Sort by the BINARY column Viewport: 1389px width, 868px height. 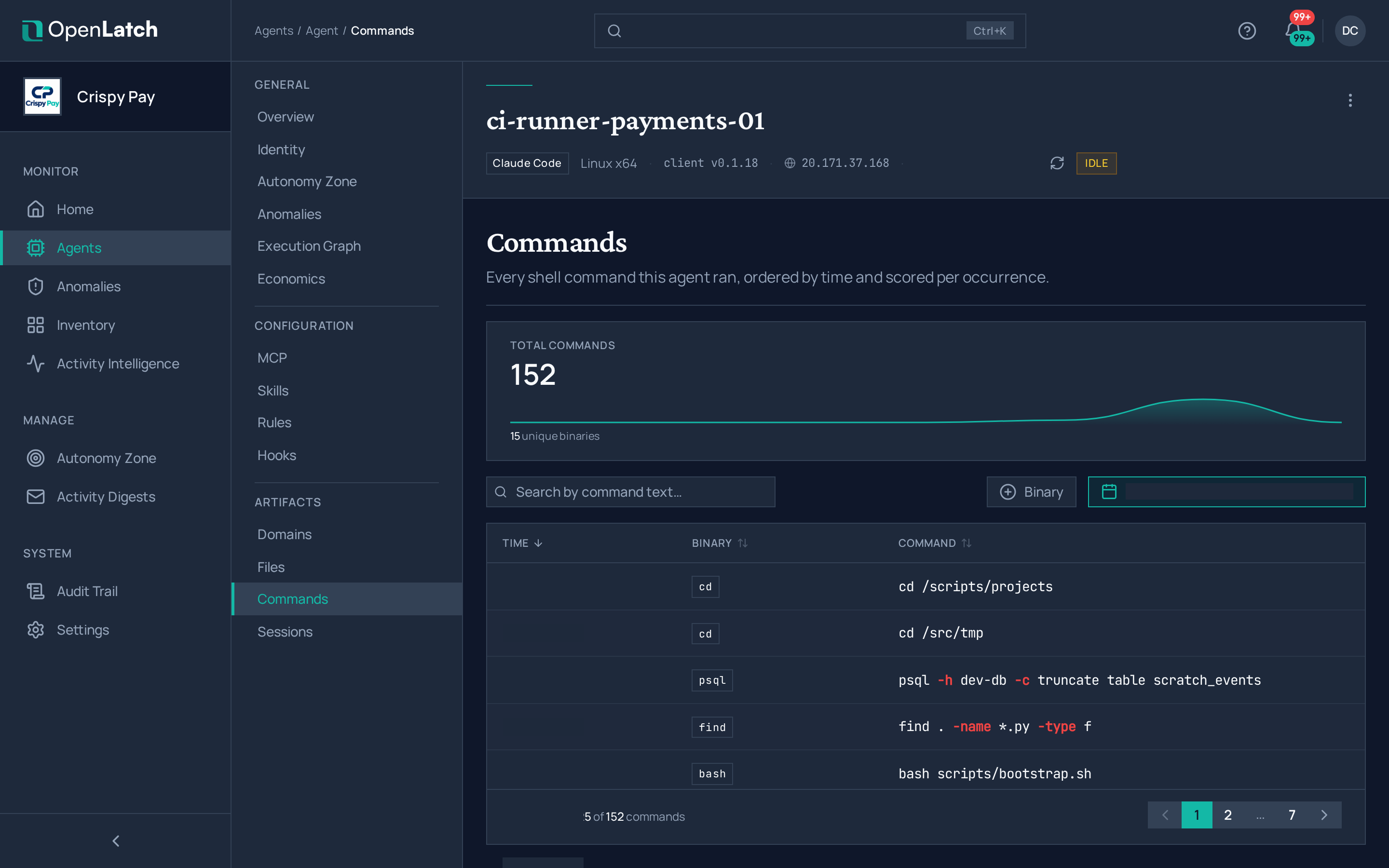[x=719, y=543]
